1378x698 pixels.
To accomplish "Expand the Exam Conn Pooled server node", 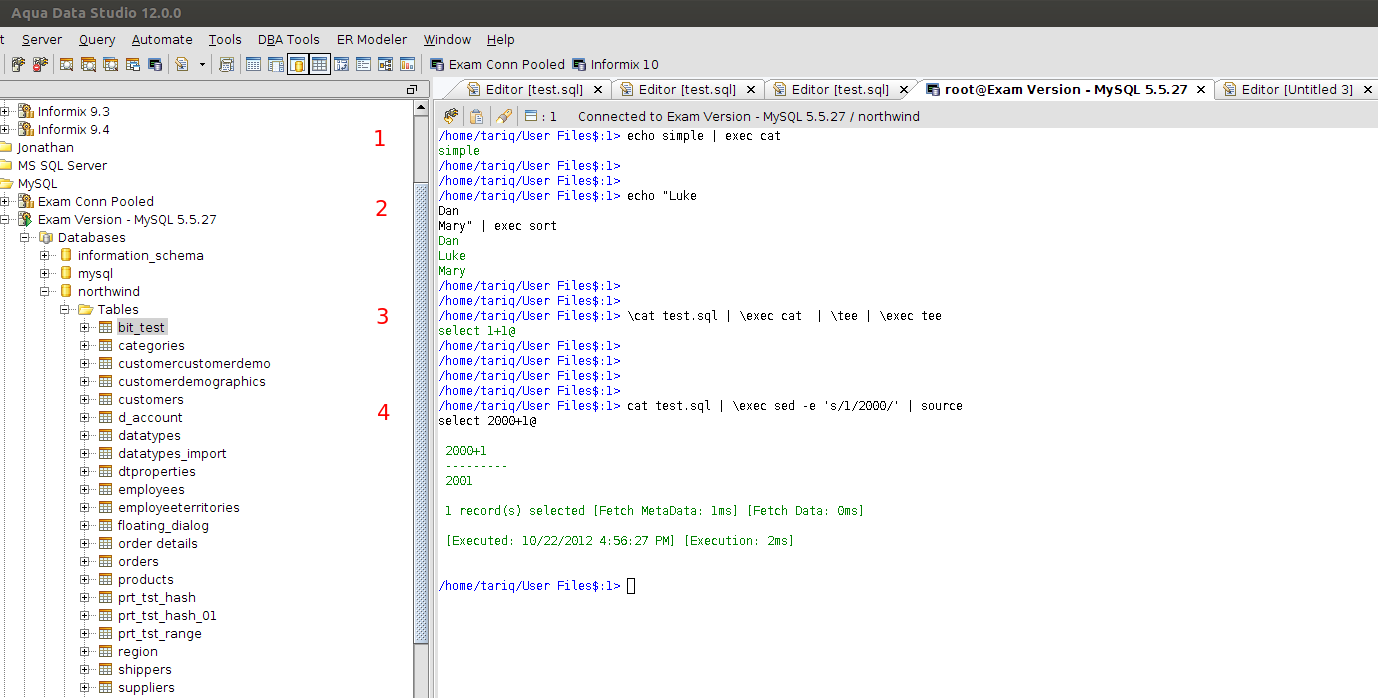I will coord(5,201).
